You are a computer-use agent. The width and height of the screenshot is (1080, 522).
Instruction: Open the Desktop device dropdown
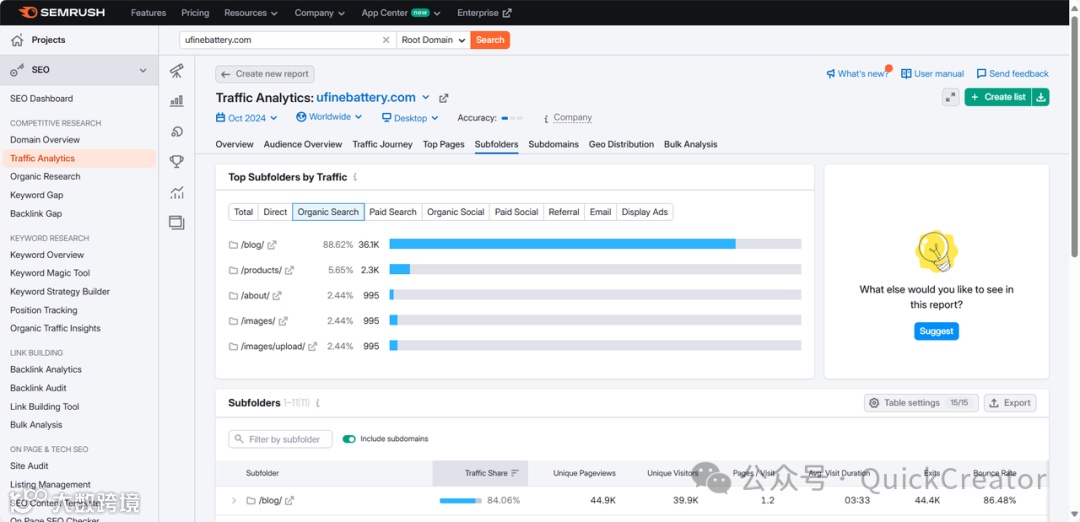coord(411,118)
